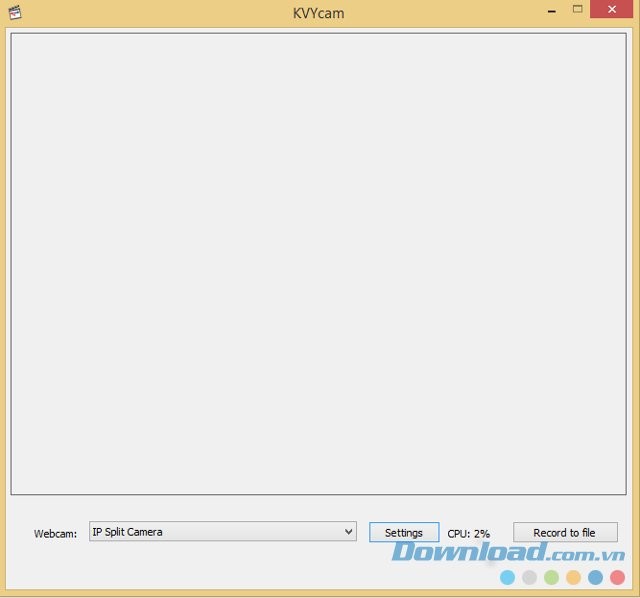Screen dimensions: 640x598
Task: Click the red dot under watermark
Action: 617,577
